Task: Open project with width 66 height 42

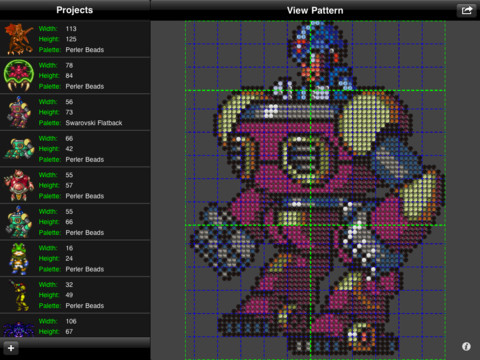Action: pyautogui.click(x=75, y=149)
